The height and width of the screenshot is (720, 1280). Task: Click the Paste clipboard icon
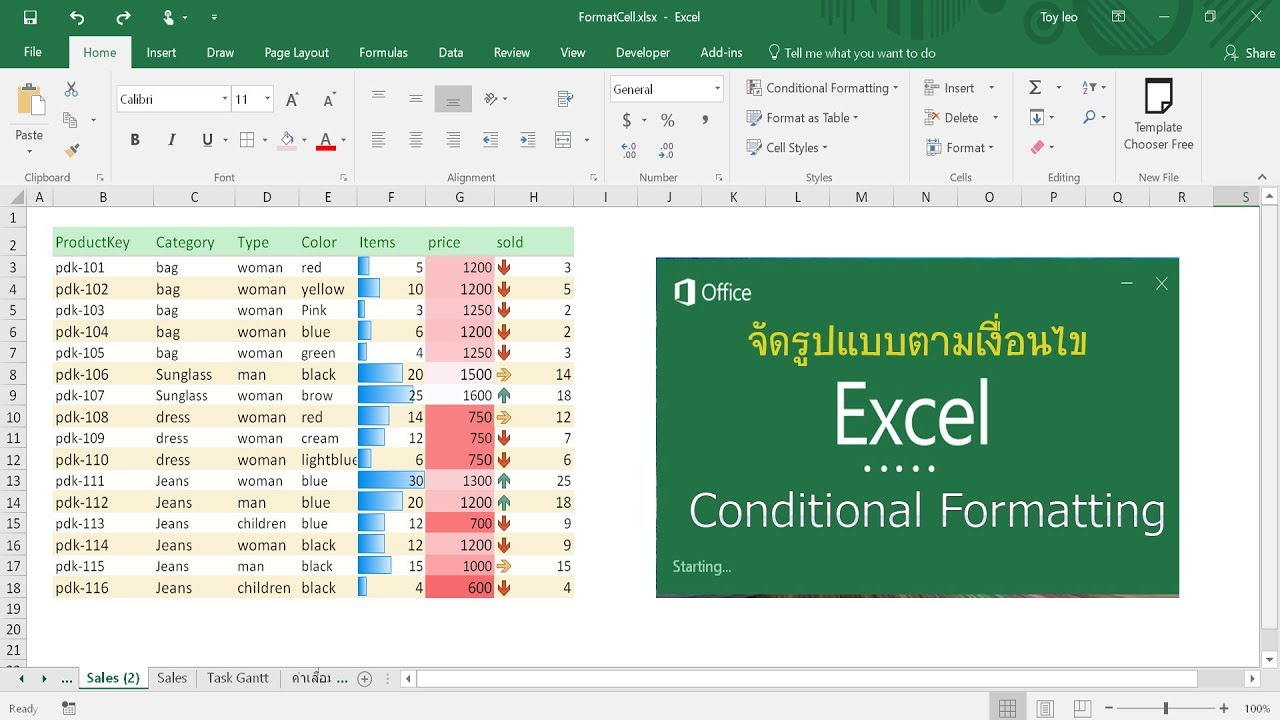tap(30, 101)
